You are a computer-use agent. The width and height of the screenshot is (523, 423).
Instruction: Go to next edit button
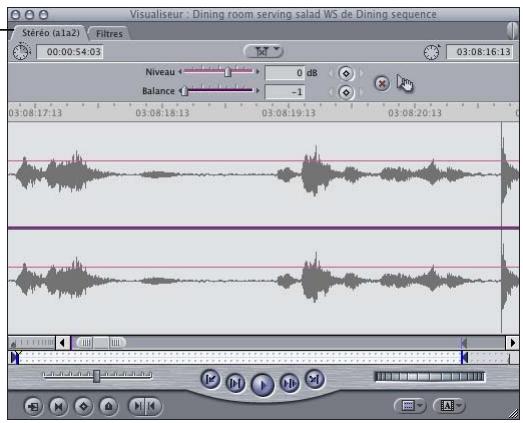pyautogui.click(x=315, y=379)
